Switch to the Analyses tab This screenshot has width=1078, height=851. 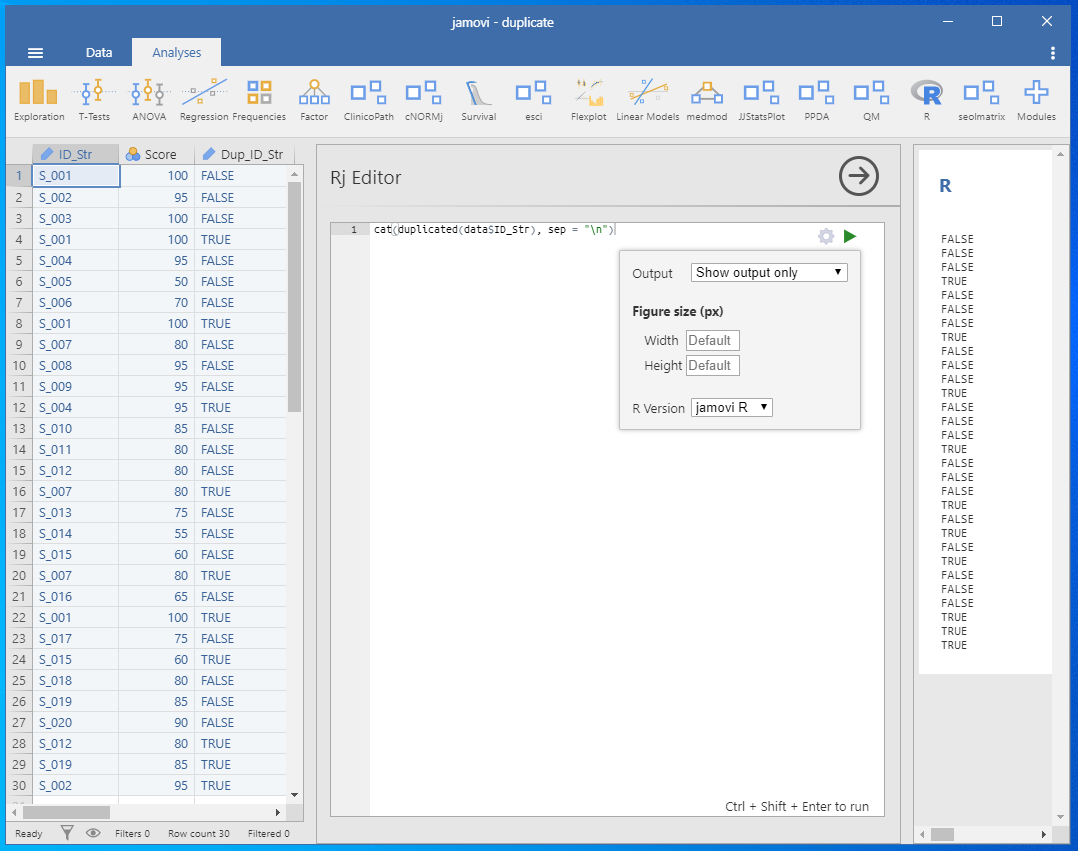[177, 52]
